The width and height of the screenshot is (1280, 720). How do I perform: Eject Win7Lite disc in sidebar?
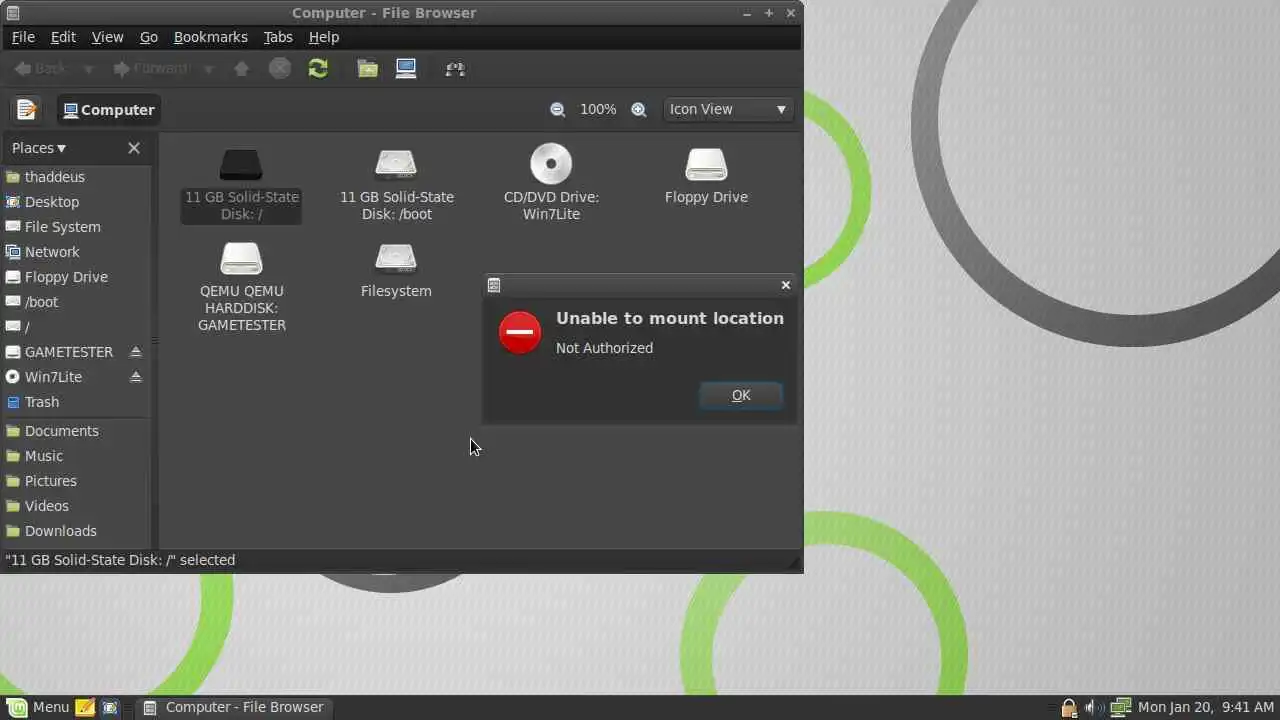click(136, 377)
